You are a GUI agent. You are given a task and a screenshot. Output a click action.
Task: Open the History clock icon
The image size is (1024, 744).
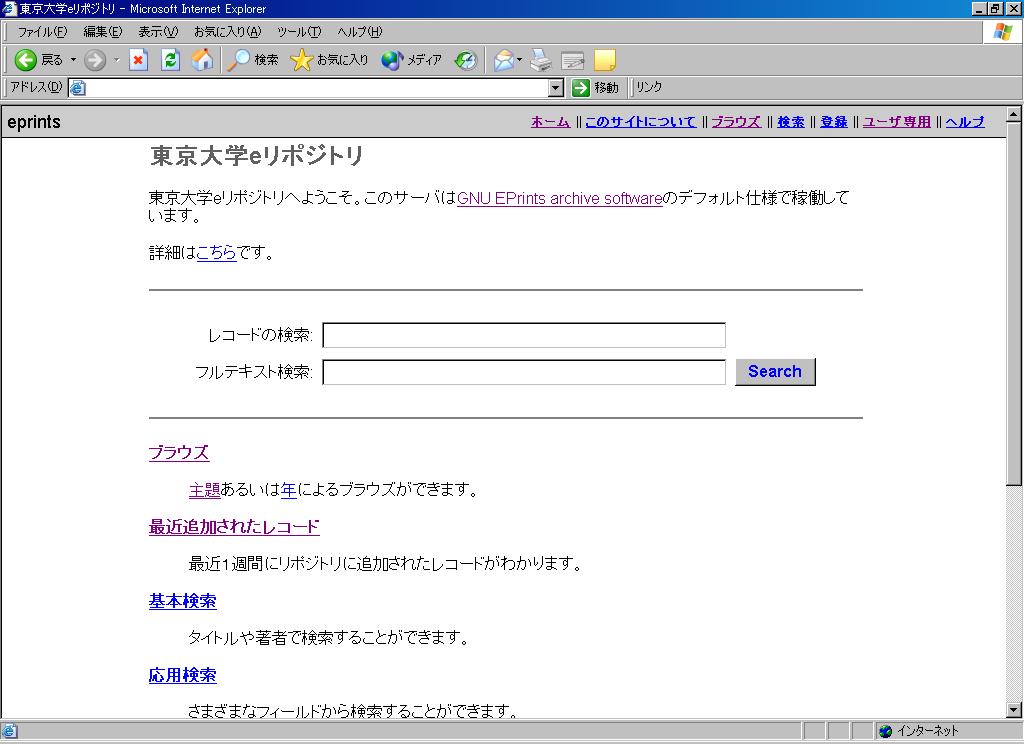pyautogui.click(x=466, y=60)
